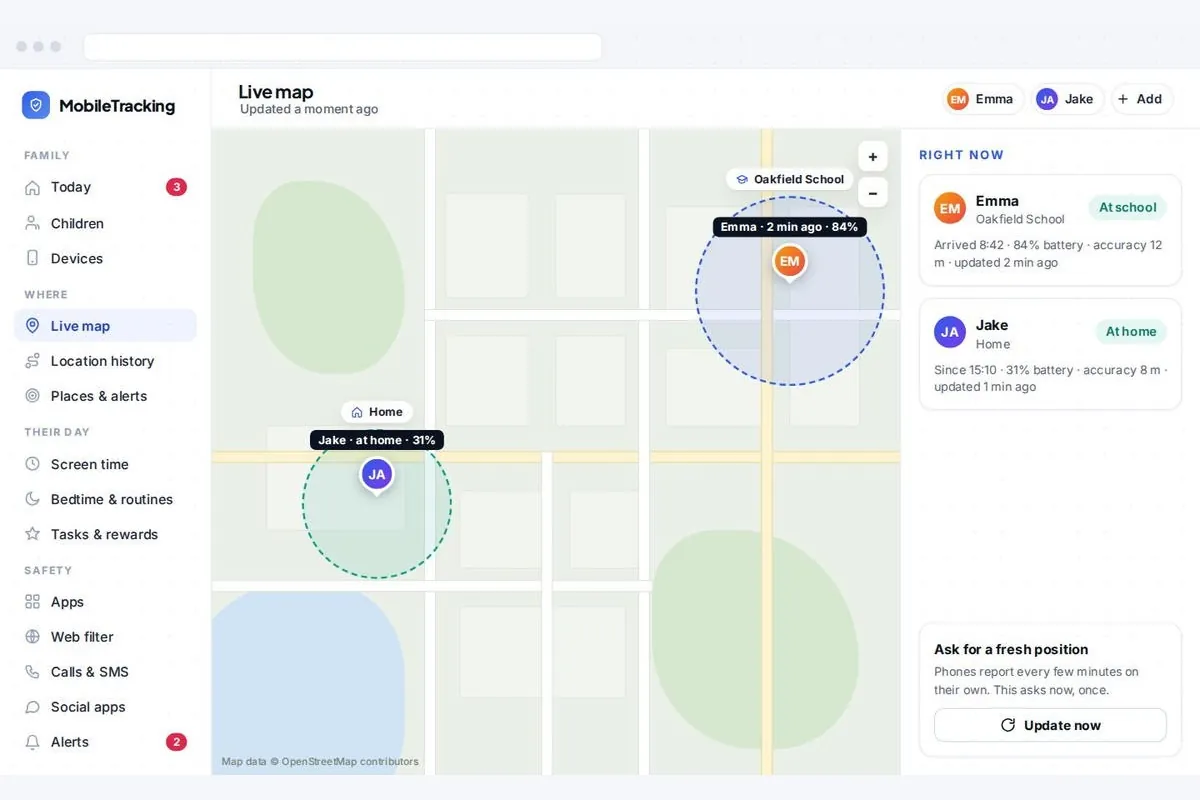Click the Apps grid icon

32,602
